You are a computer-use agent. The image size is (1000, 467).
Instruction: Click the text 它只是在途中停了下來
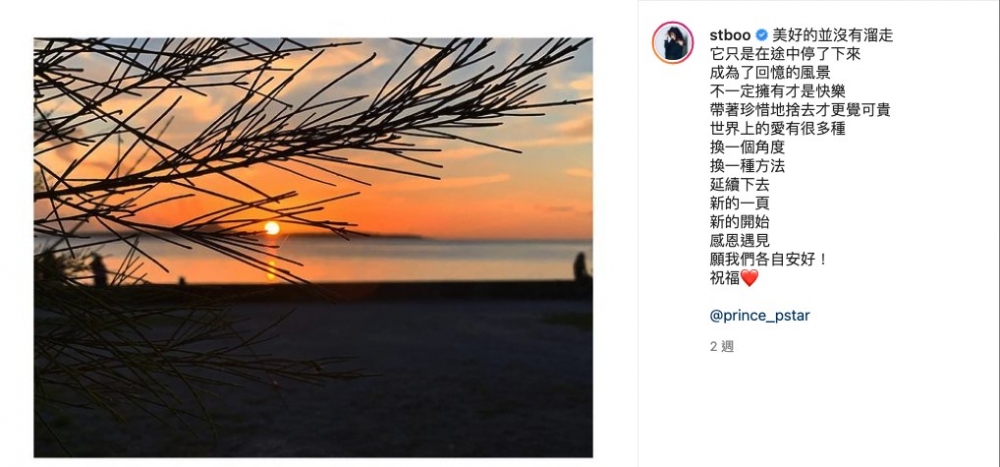[785, 54]
